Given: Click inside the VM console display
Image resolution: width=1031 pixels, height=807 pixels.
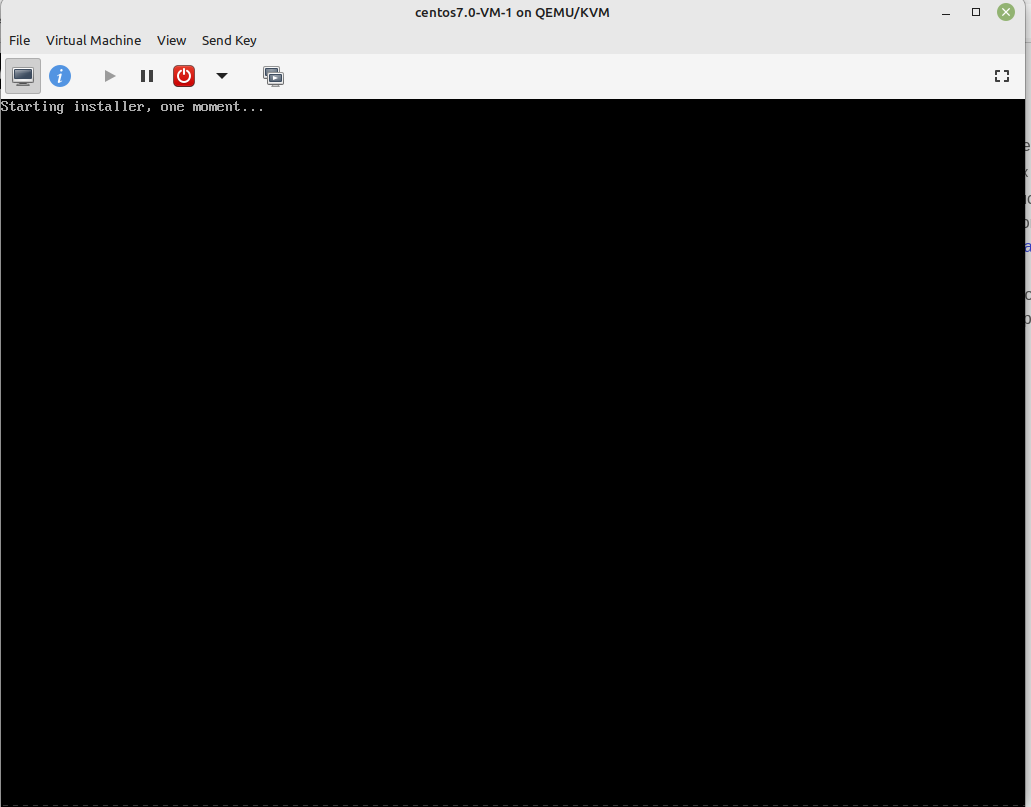Looking at the screenshot, I should pos(512,452).
